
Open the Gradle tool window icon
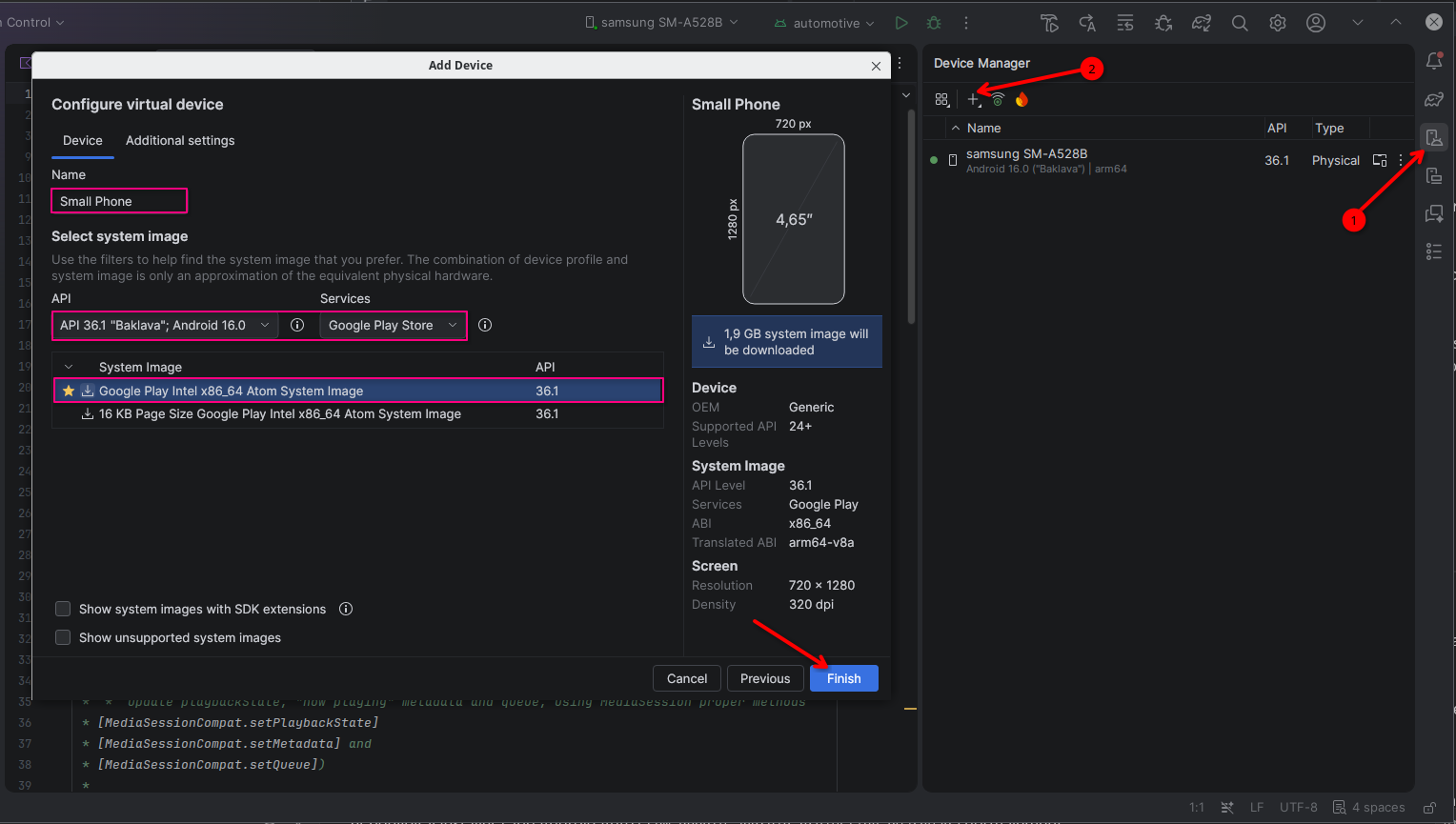(1434, 99)
